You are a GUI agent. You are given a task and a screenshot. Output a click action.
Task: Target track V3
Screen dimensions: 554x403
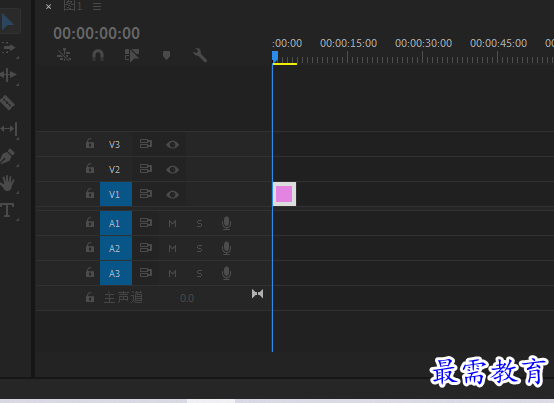click(x=114, y=144)
